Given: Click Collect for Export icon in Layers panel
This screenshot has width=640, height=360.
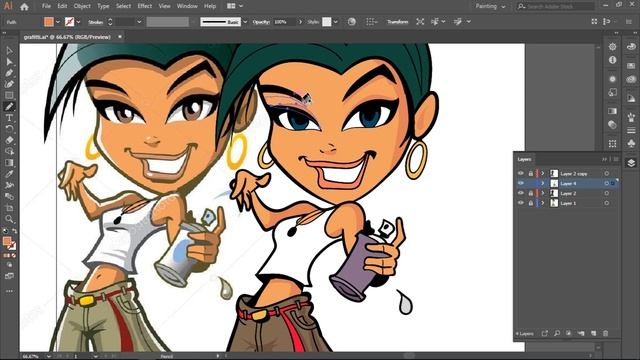Looking at the screenshot, I should pos(544,333).
